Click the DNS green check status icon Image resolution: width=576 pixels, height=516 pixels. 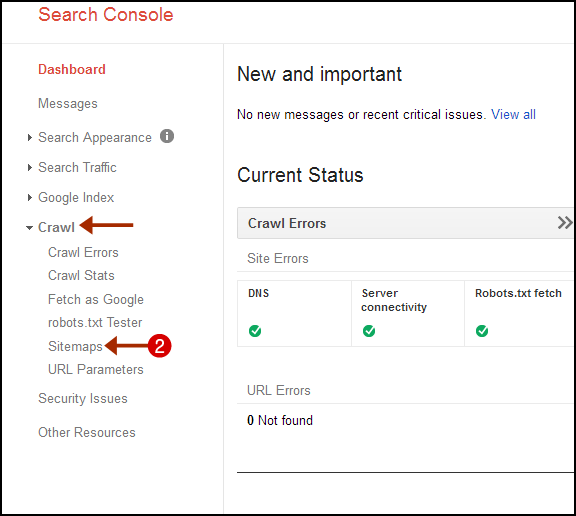tap(255, 331)
